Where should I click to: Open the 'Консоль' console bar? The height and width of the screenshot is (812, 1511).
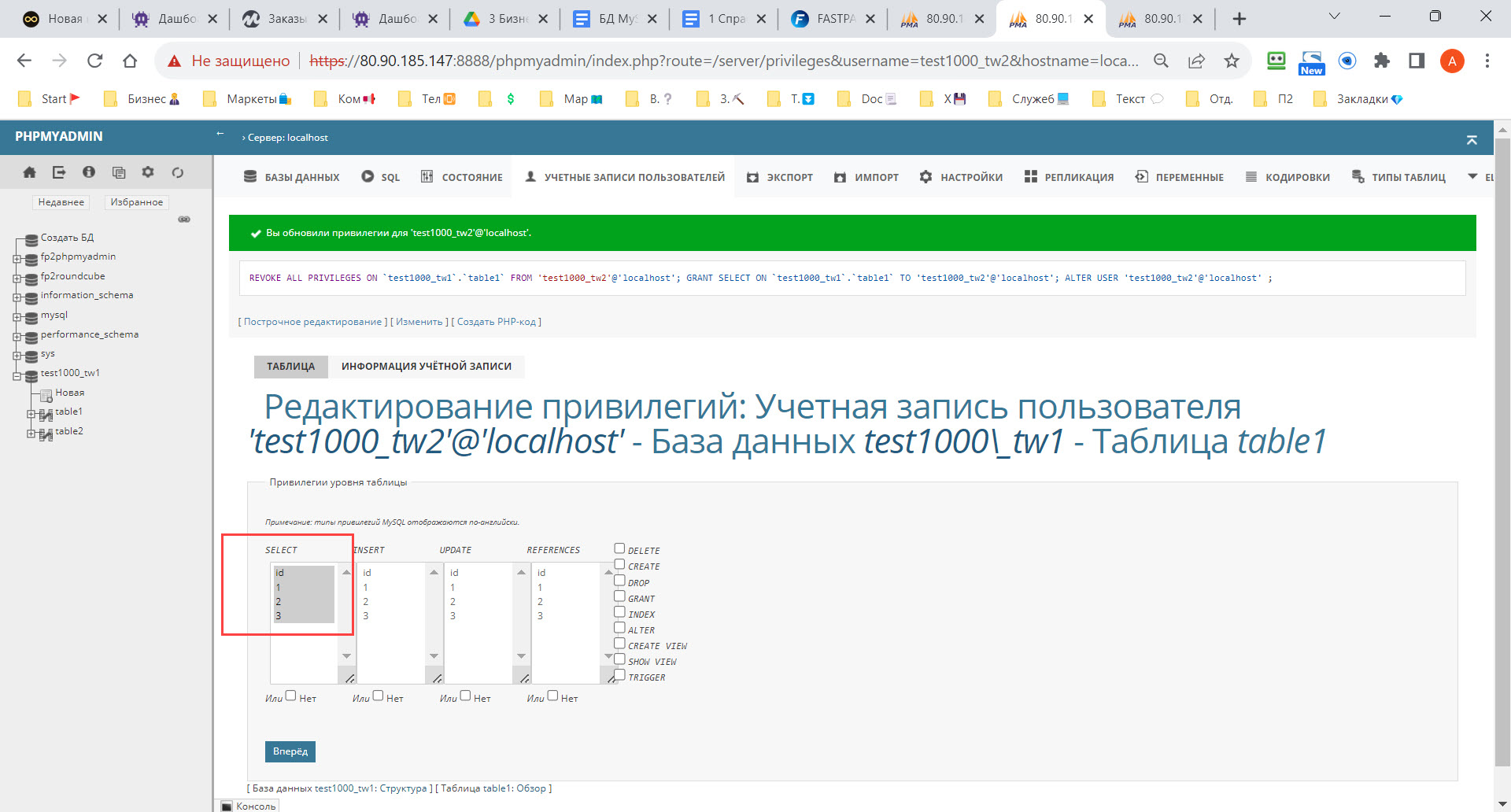coord(249,806)
